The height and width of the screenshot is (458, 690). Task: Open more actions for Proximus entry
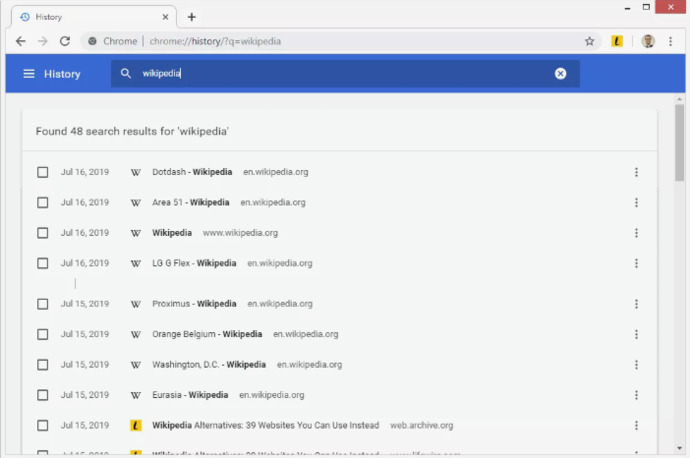(x=636, y=304)
